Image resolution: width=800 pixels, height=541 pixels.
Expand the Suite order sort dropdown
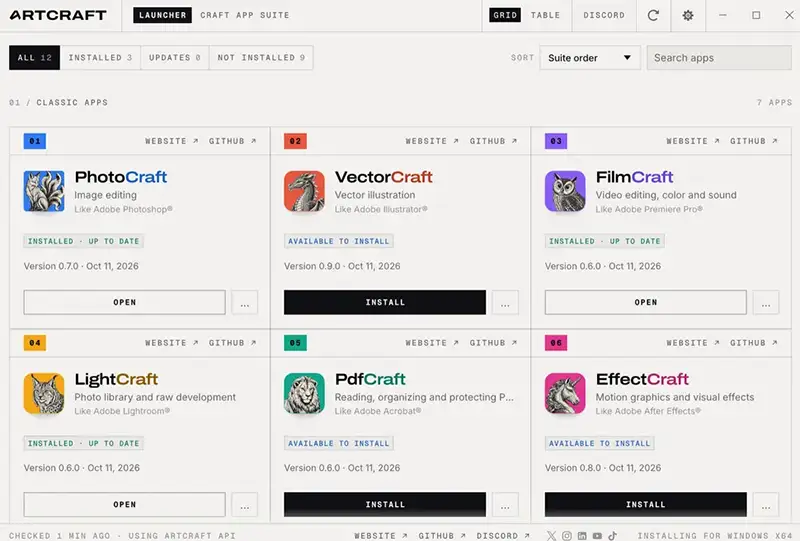(x=590, y=58)
